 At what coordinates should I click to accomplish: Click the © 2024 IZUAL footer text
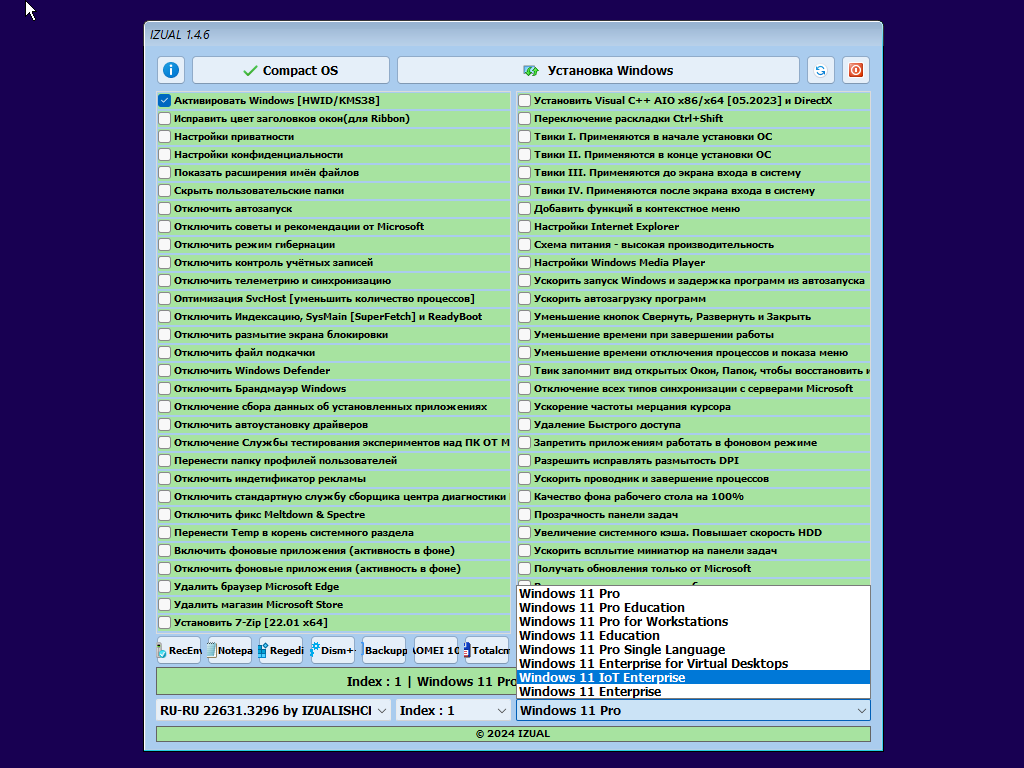[513, 733]
